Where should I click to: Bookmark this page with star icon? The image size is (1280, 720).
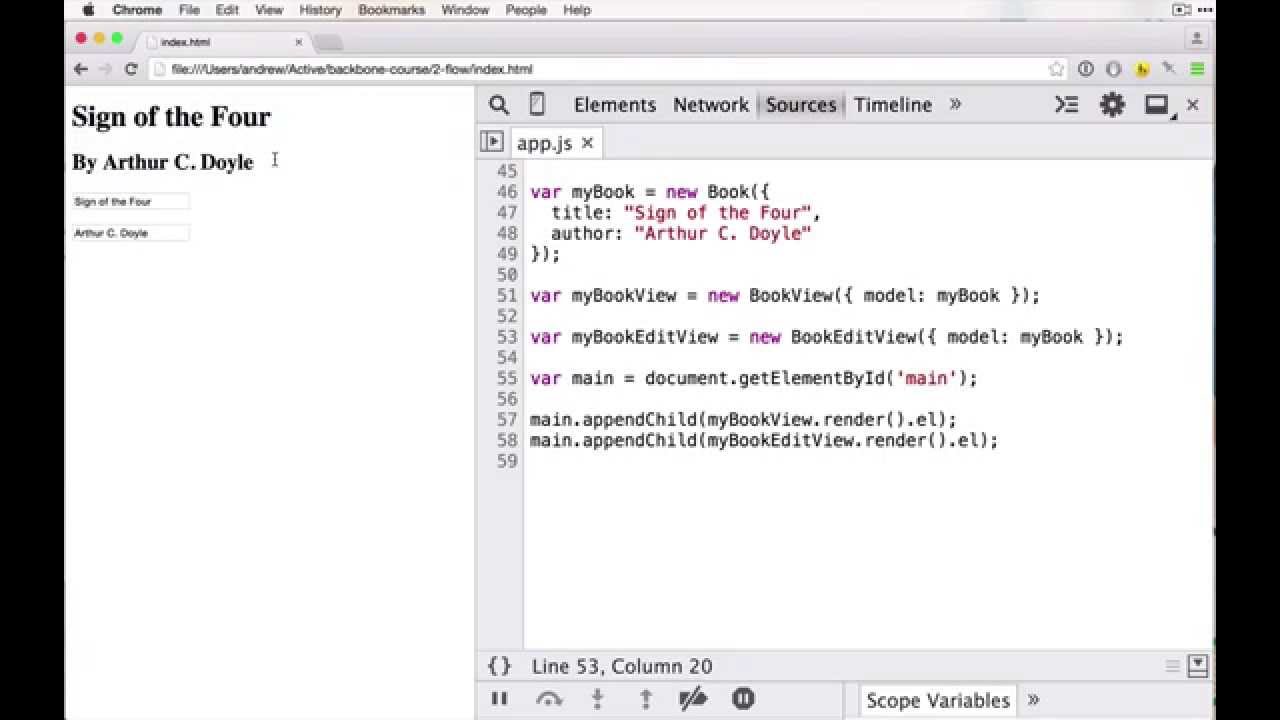[x=1056, y=69]
